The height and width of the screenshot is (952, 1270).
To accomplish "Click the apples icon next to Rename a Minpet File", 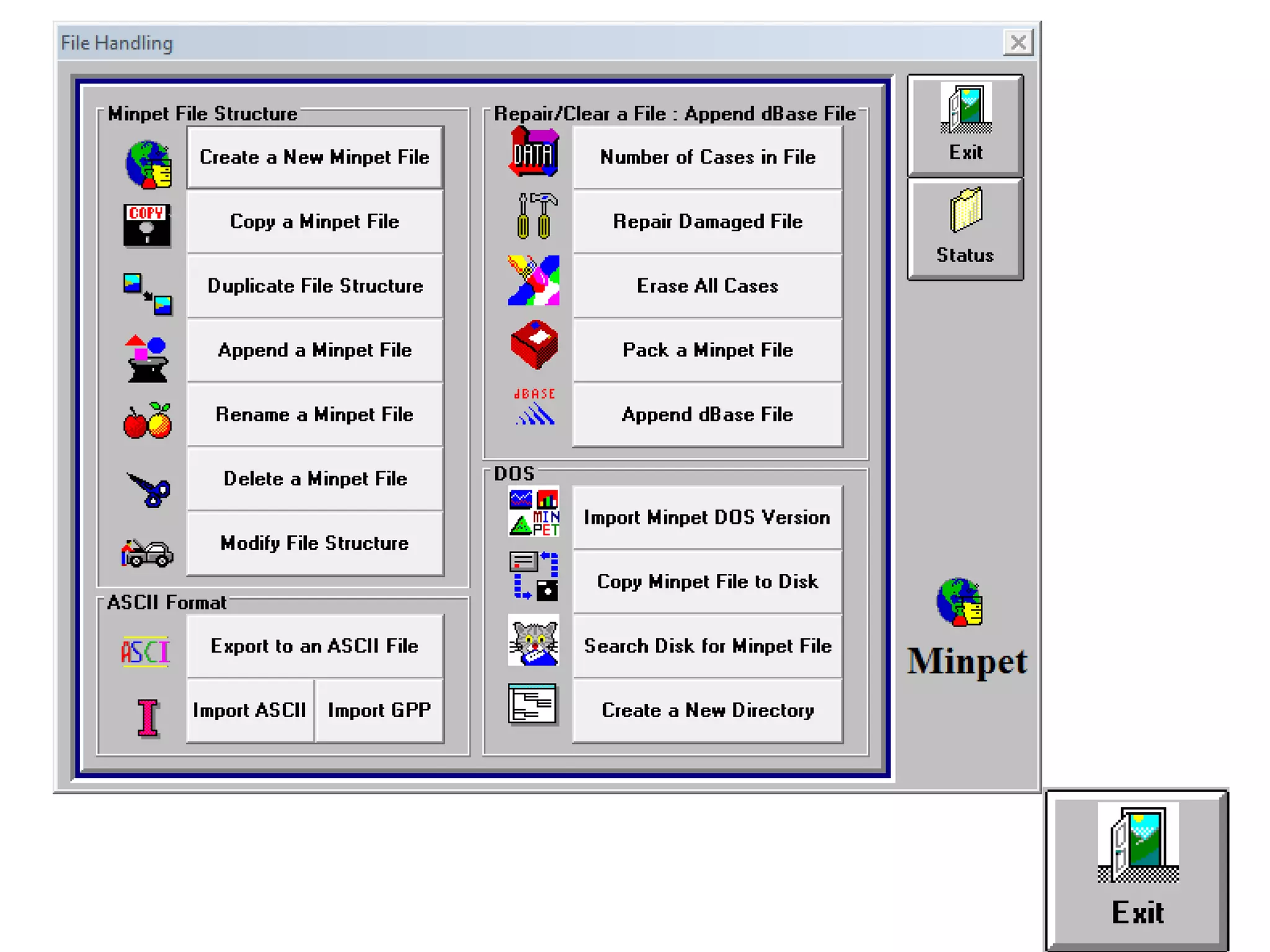I will (148, 421).
